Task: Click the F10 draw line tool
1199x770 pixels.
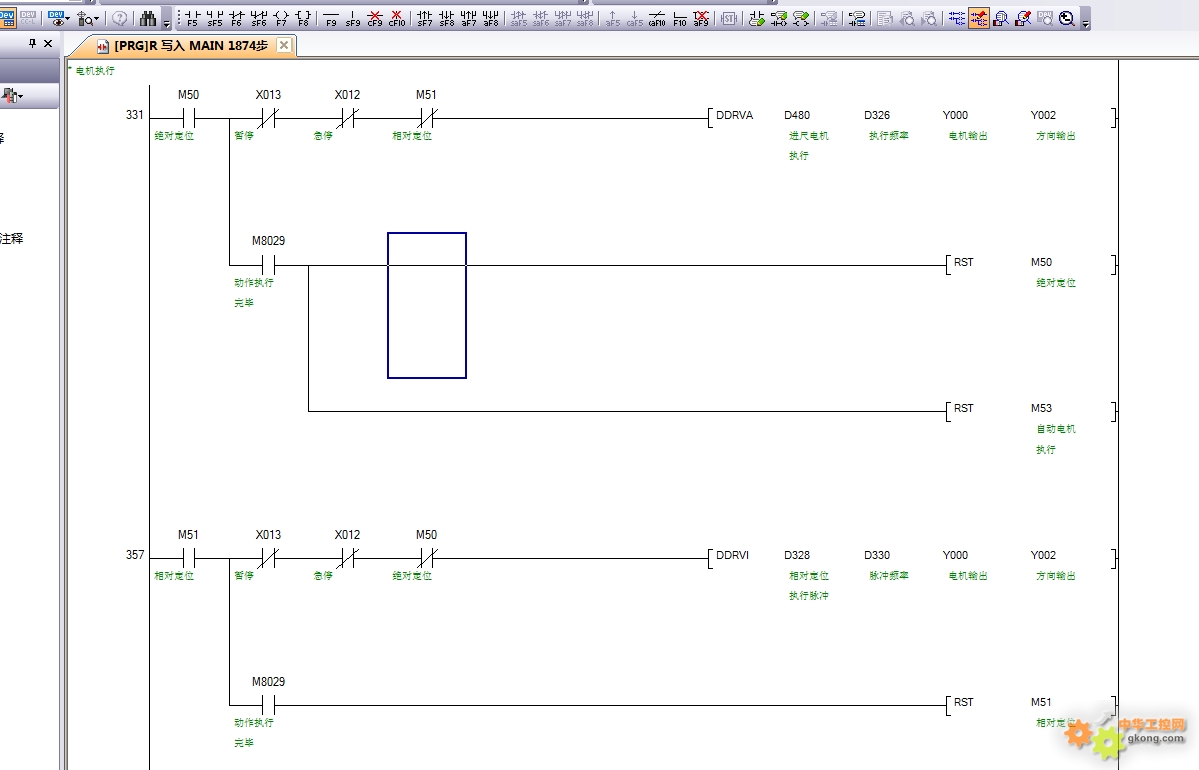Action: [x=680, y=18]
